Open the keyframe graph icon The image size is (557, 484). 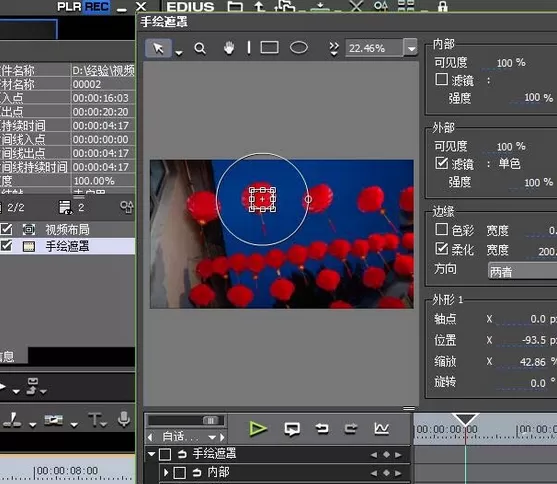coord(382,429)
